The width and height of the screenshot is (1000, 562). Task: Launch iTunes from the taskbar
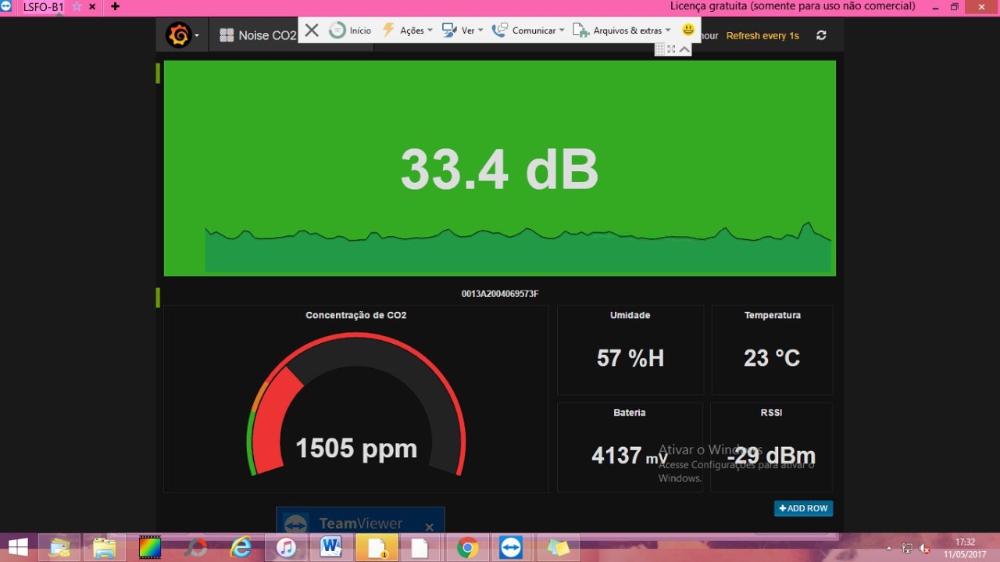[287, 547]
